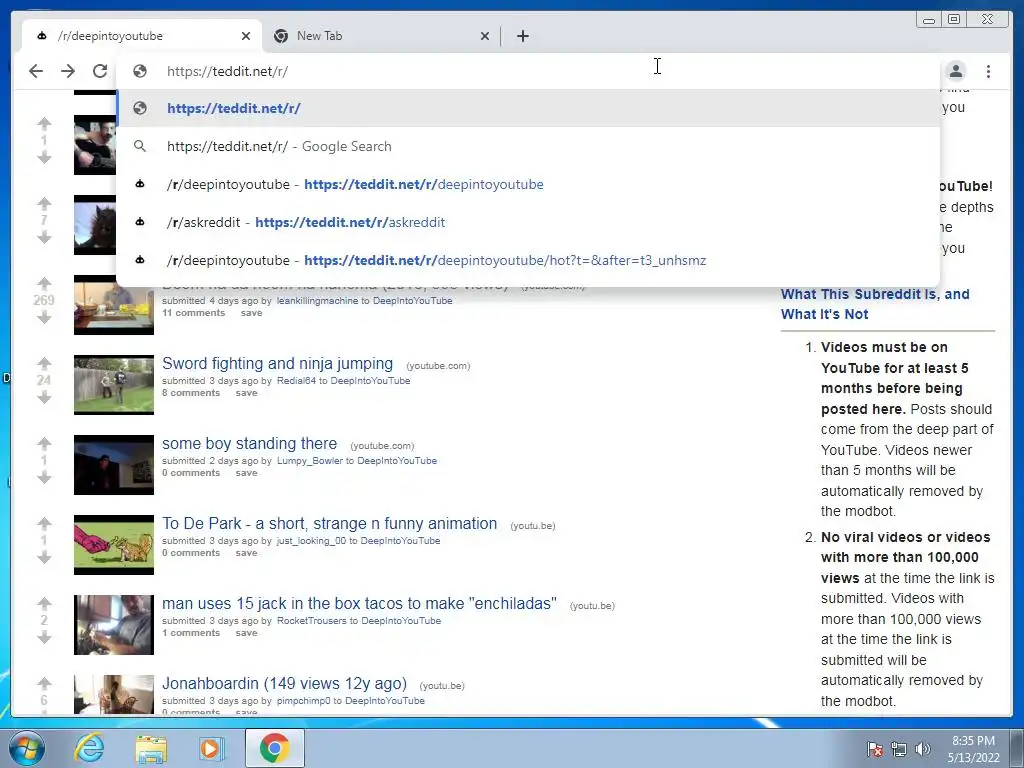Image resolution: width=1024 pixels, height=768 pixels.
Task: Open thumbnail of Sword fighting and ninja jumping
Action: point(114,385)
